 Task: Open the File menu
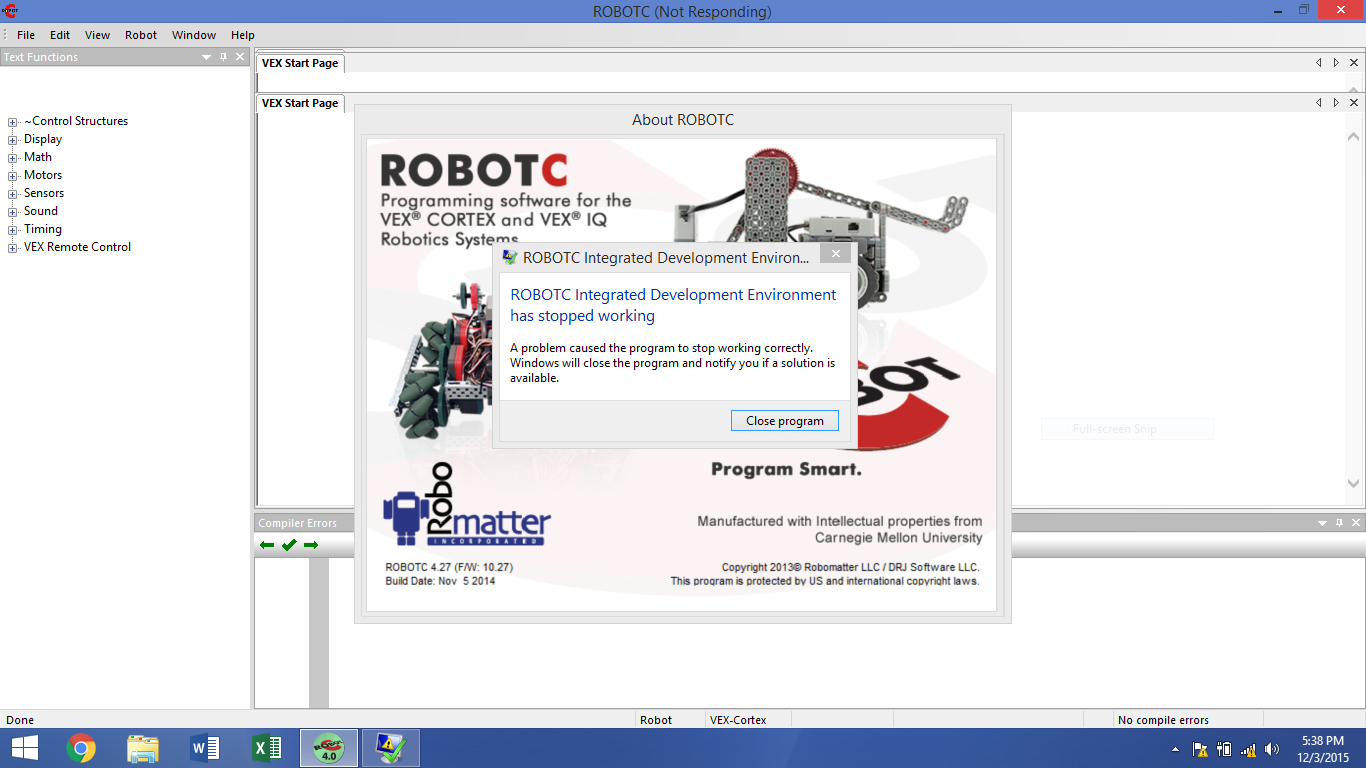click(x=26, y=35)
